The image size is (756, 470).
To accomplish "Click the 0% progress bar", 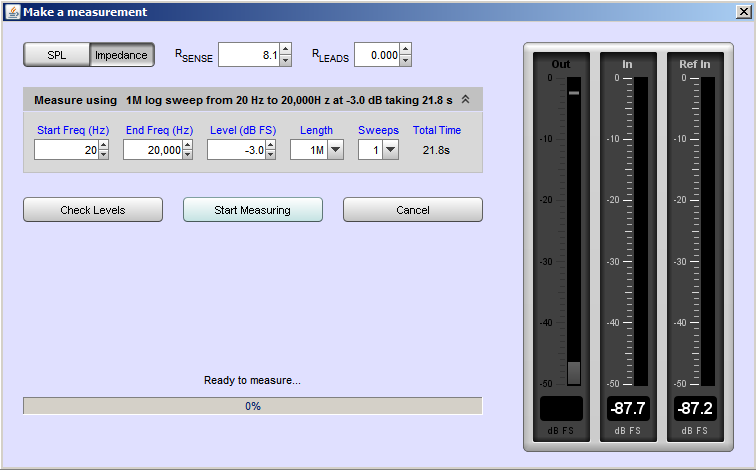I will 253,406.
